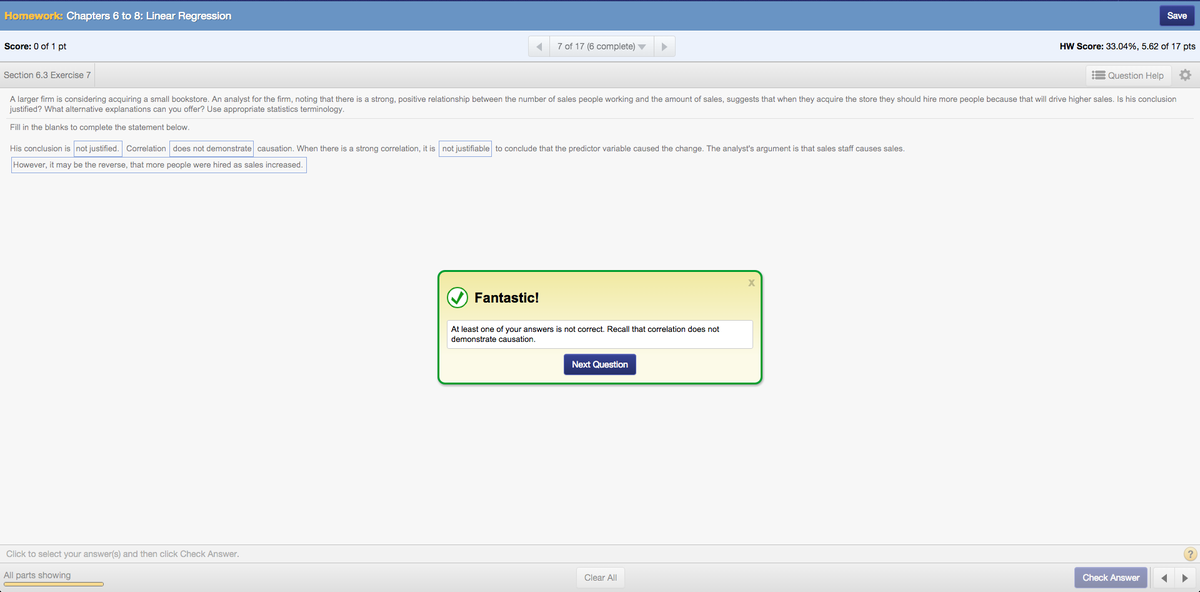1200x592 pixels.
Task: Close the Fantastic! popup with X
Action: pyautogui.click(x=751, y=284)
